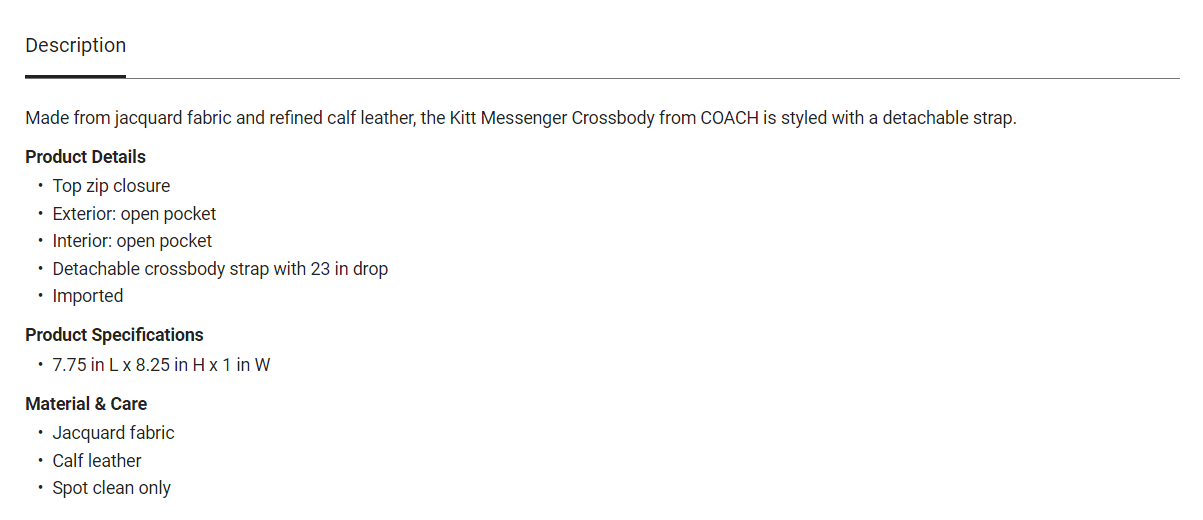This screenshot has width=1203, height=520.
Task: Select the Material & Care heading
Action: tap(86, 404)
